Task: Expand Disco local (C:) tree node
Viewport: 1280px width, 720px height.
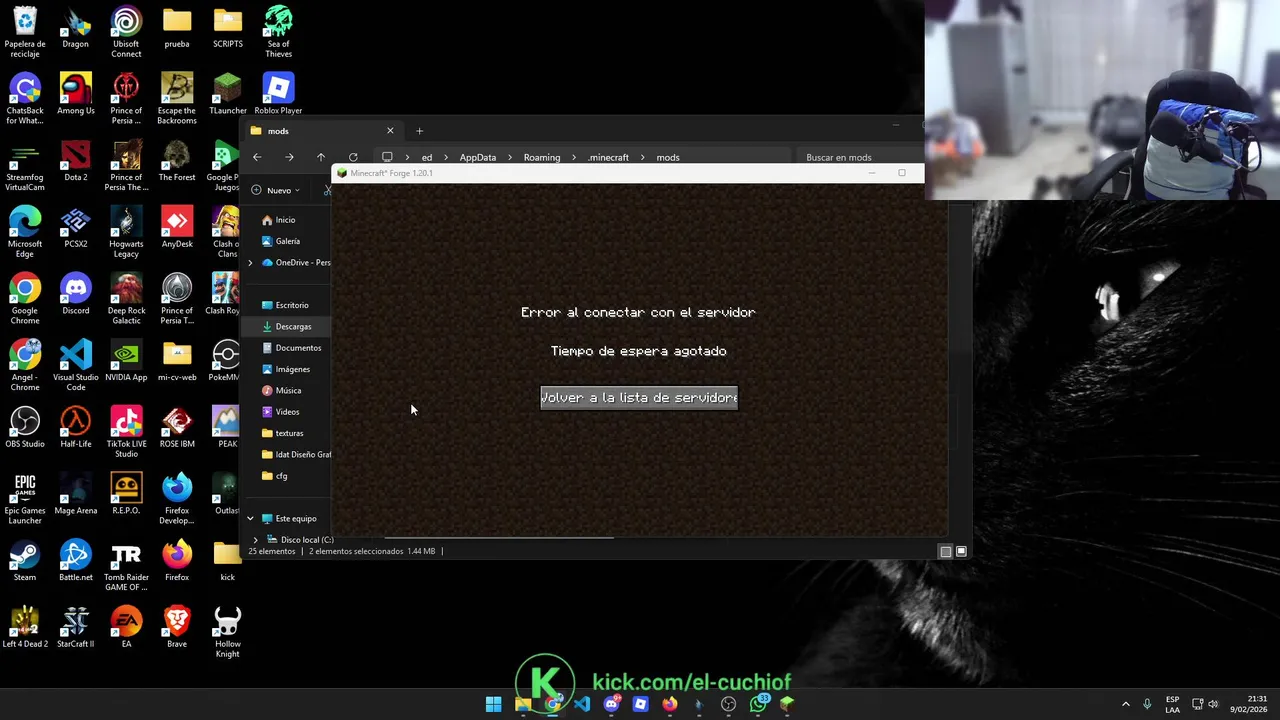Action: click(256, 540)
